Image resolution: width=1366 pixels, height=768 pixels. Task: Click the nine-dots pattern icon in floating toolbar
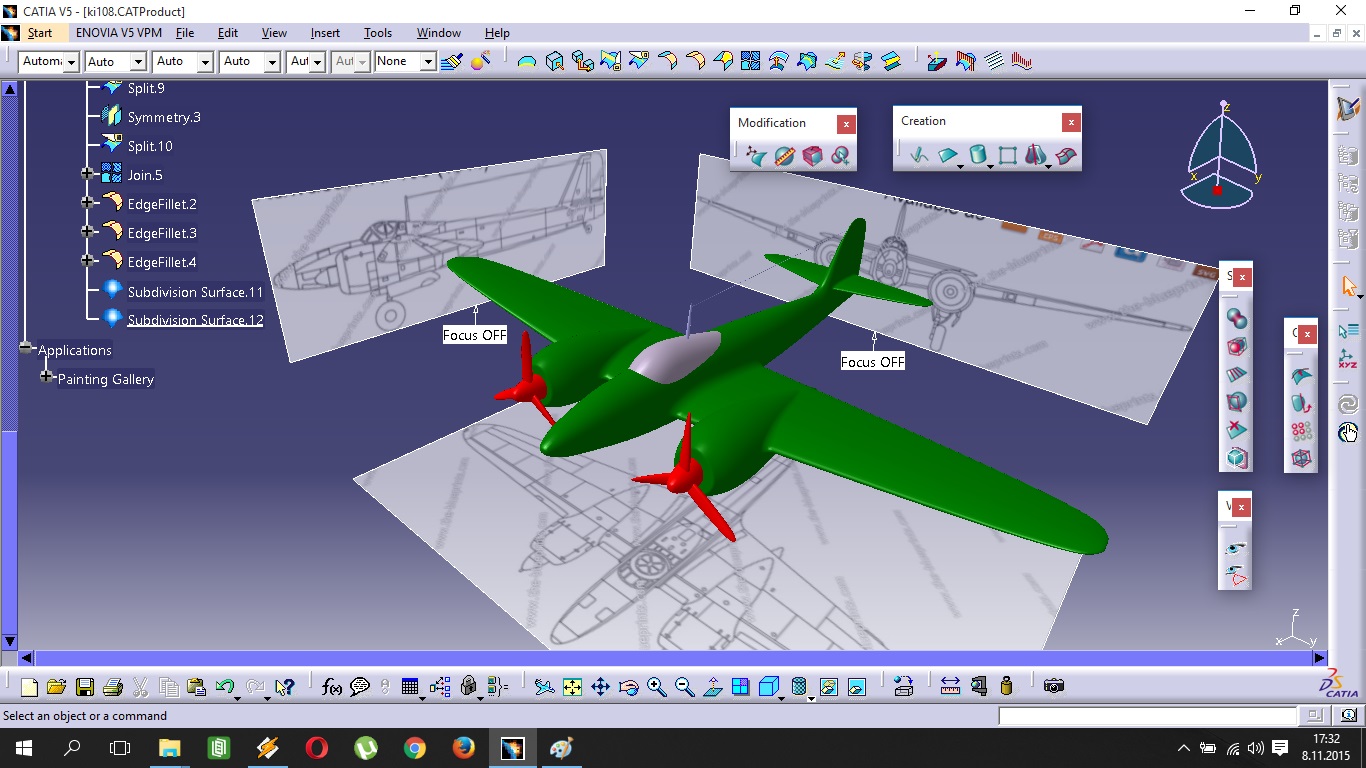click(x=1301, y=431)
